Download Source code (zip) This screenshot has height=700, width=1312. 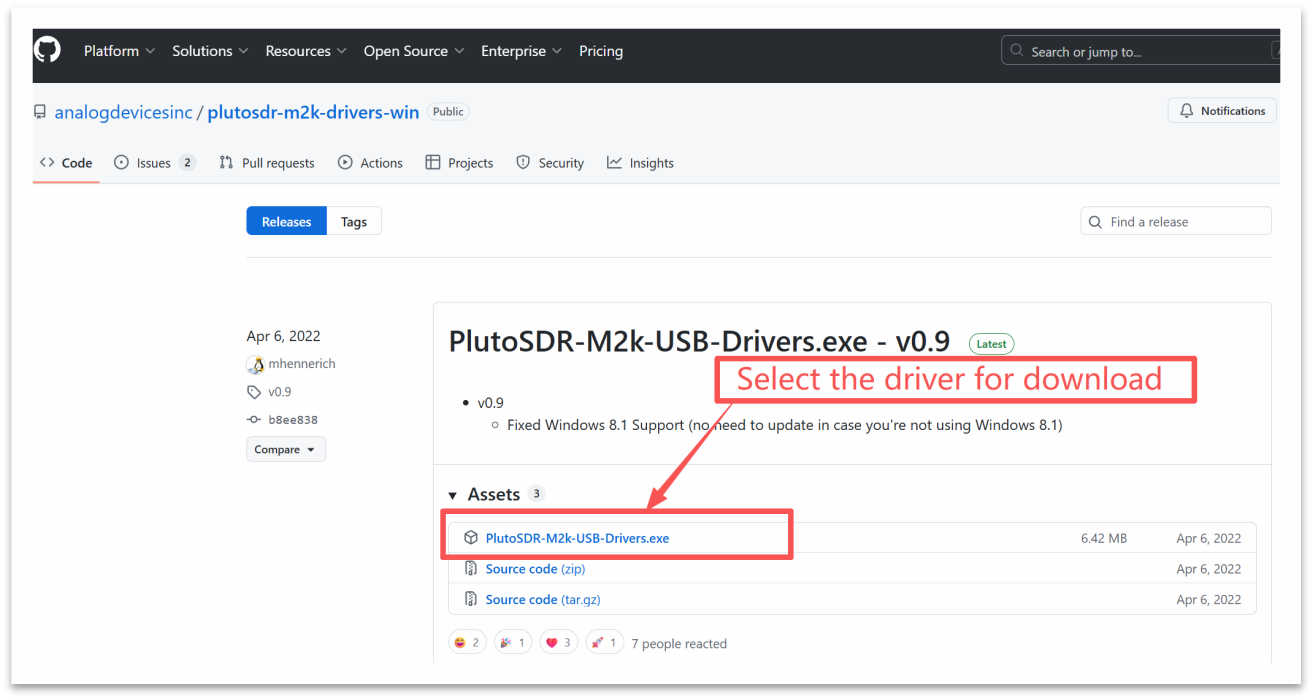click(x=535, y=569)
